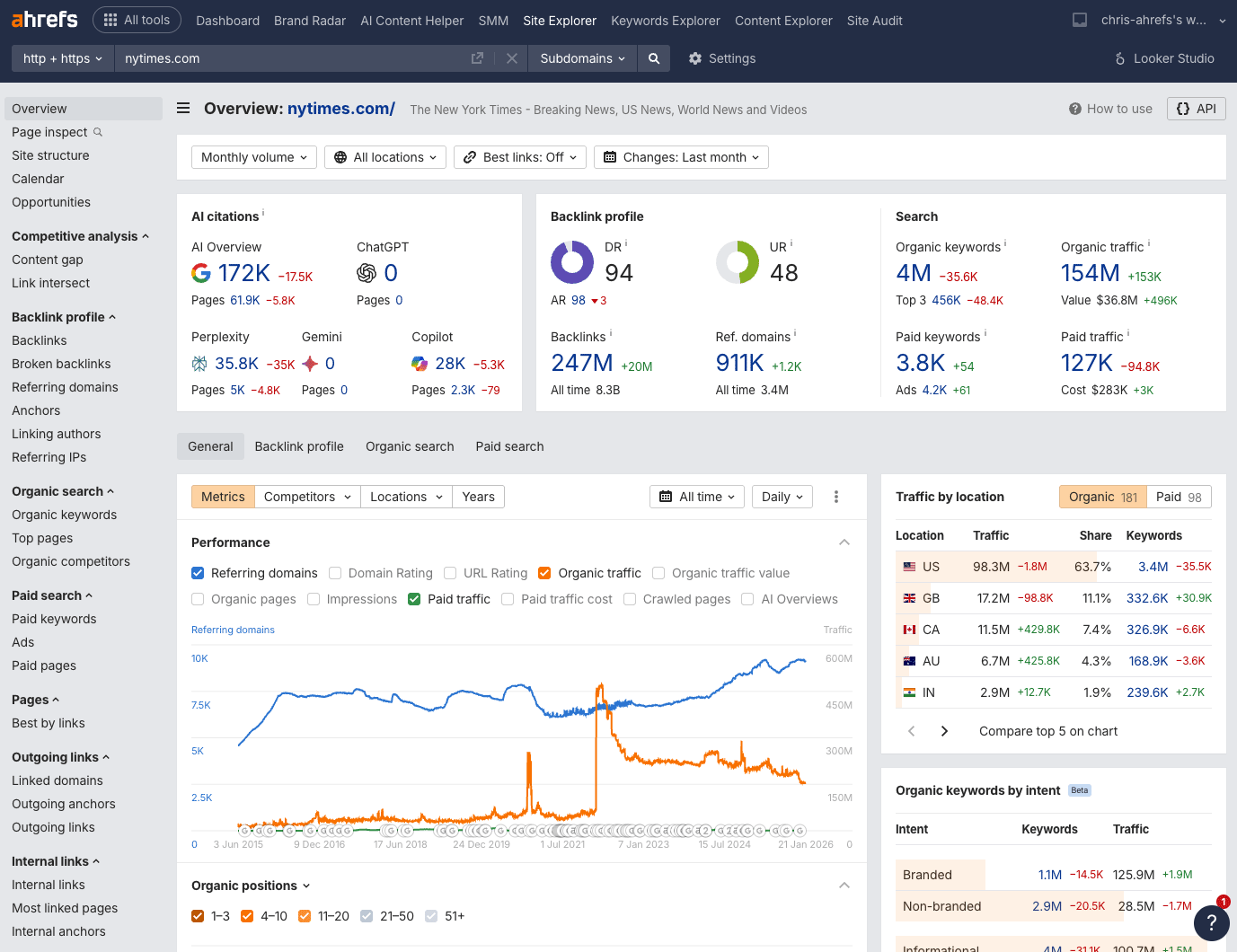Image resolution: width=1237 pixels, height=952 pixels.
Task: Select the ChatGPT icon in AI citations
Action: 367,273
